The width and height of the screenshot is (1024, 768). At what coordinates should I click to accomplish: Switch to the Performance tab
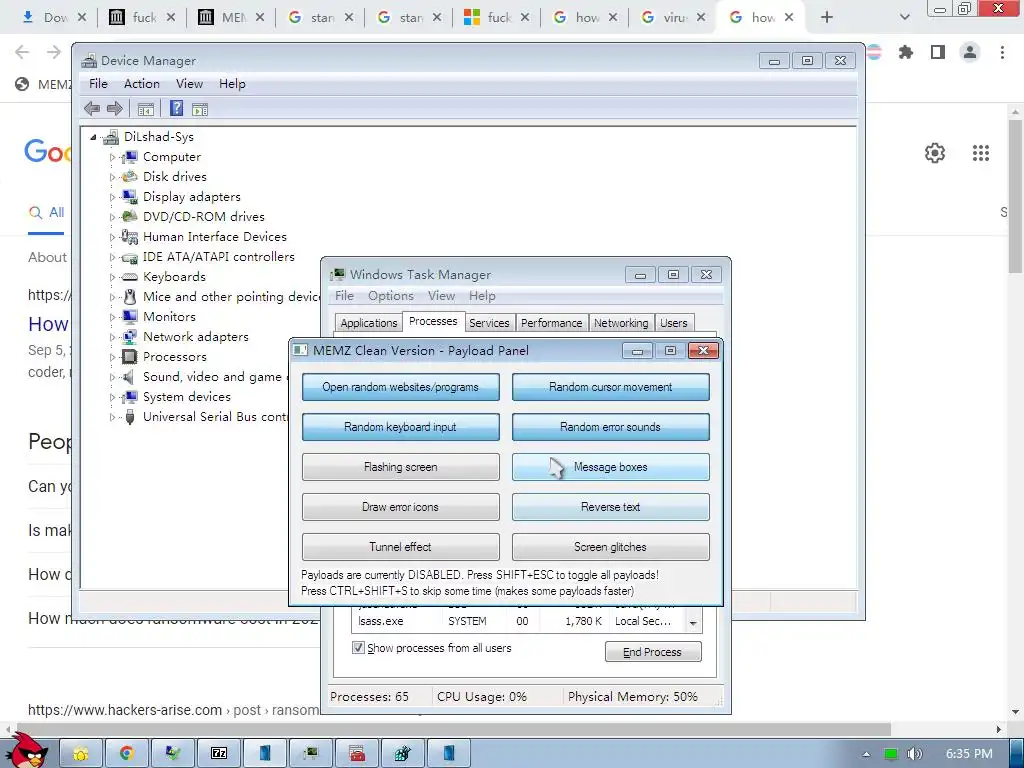(551, 323)
